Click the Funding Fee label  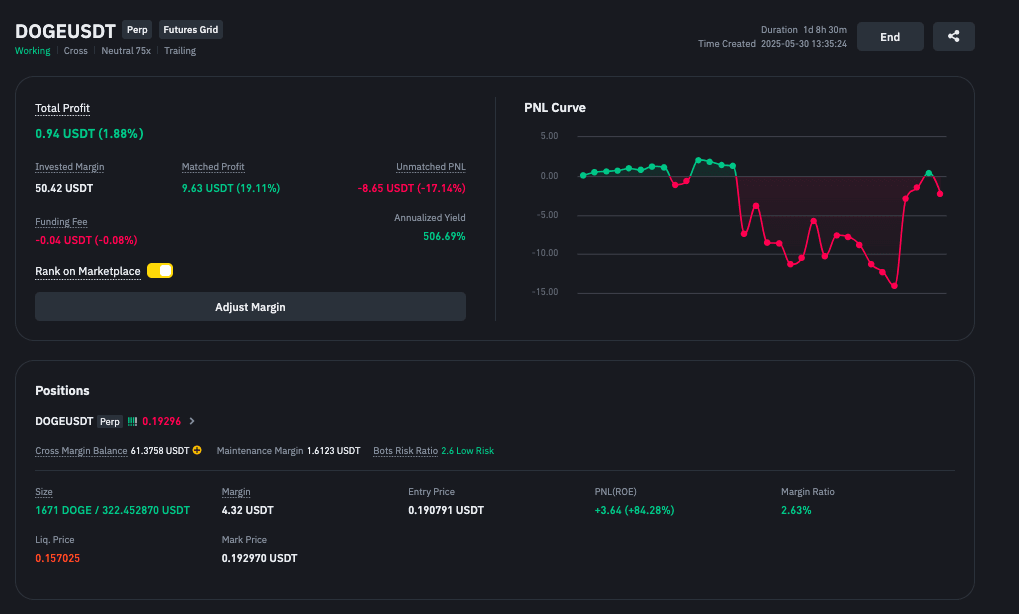click(x=61, y=222)
